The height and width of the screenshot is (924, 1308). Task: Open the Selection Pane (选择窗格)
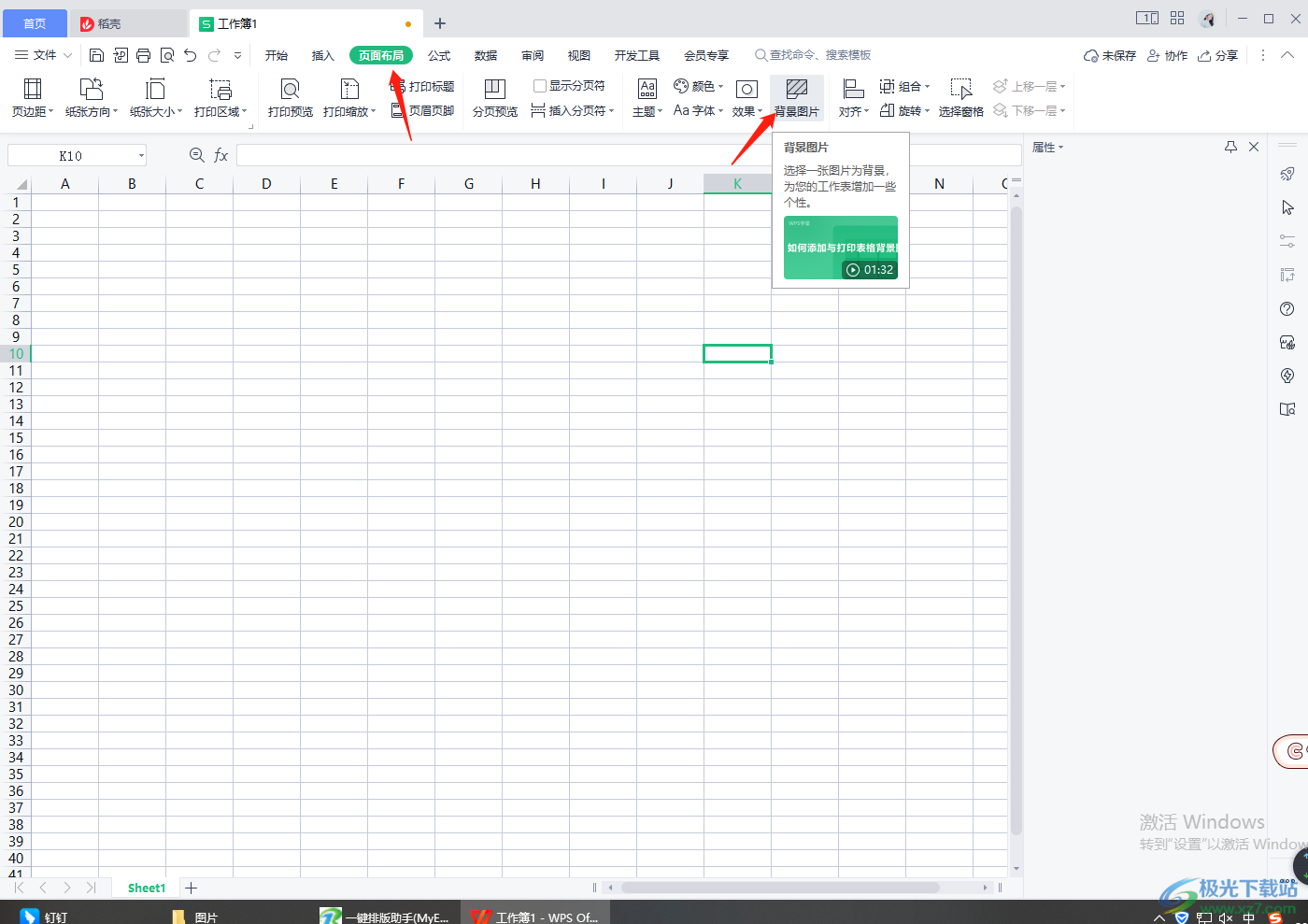click(x=961, y=97)
